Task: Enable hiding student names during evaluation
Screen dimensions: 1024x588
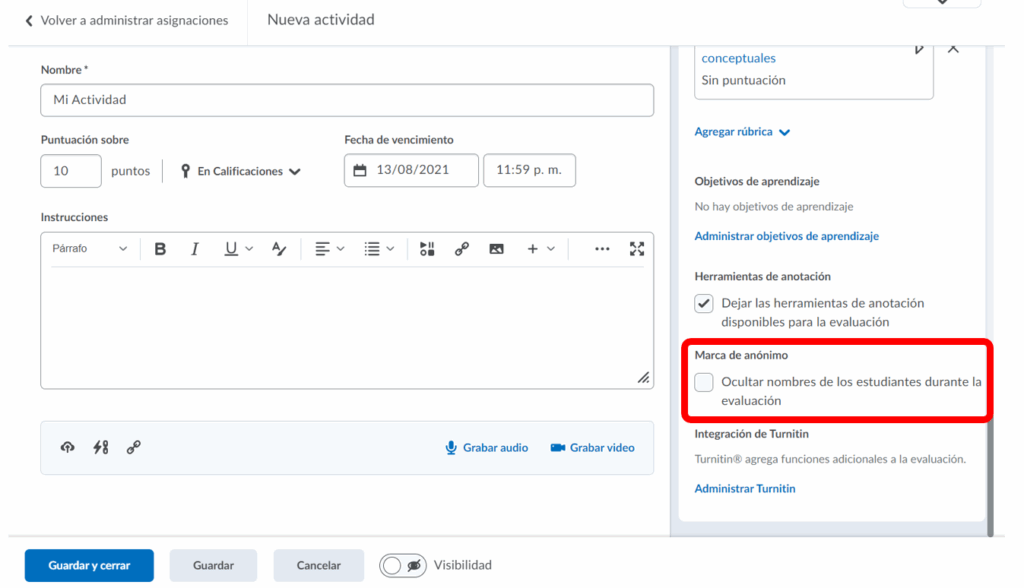Action: click(x=704, y=382)
